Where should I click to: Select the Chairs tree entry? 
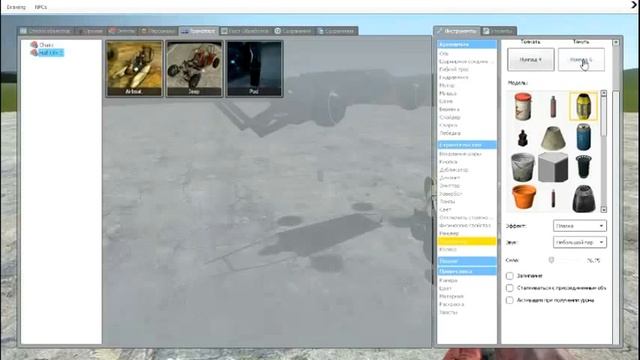coord(46,45)
